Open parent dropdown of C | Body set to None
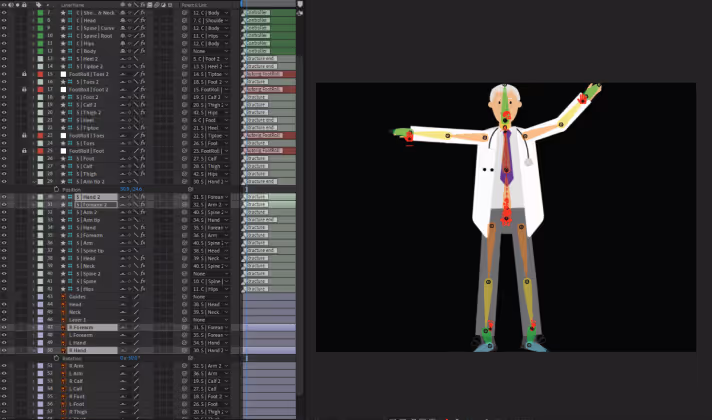712x420 pixels. [211, 51]
